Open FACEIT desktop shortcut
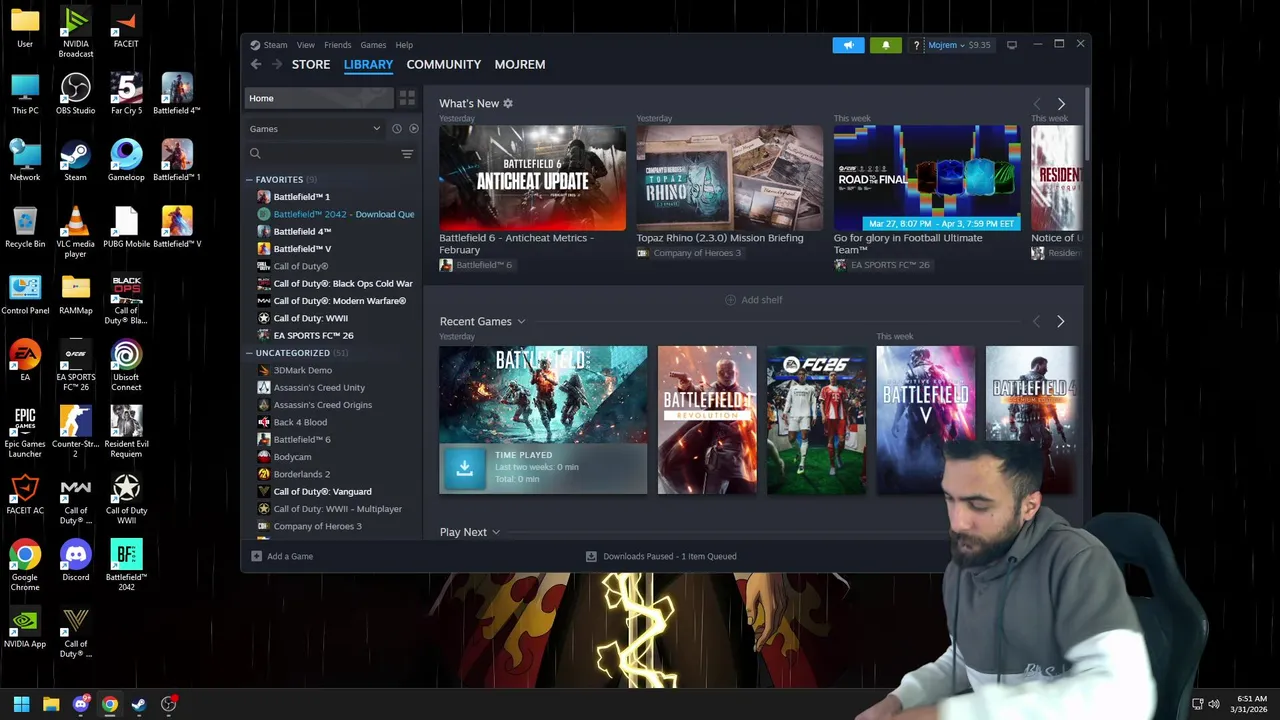1280x720 pixels. click(x=126, y=28)
